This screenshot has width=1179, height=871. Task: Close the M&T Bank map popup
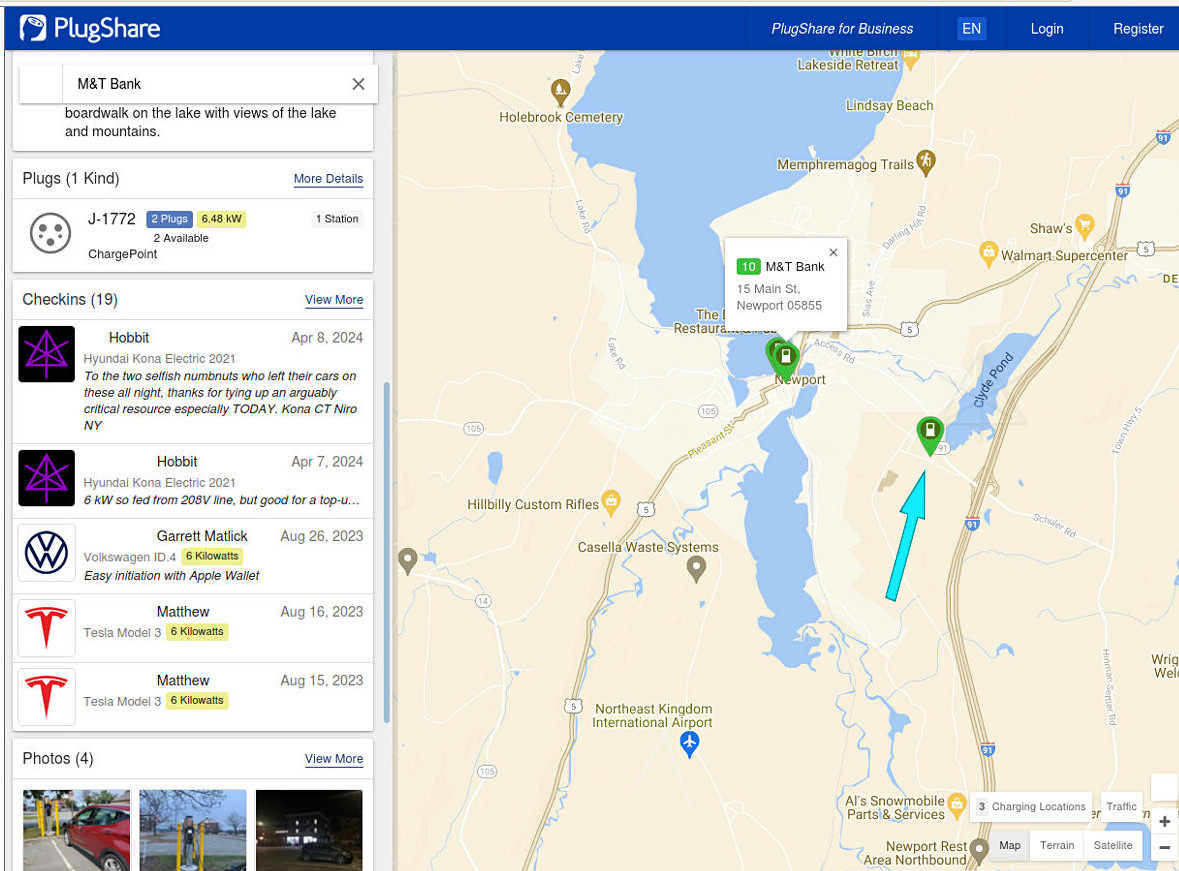pos(834,253)
